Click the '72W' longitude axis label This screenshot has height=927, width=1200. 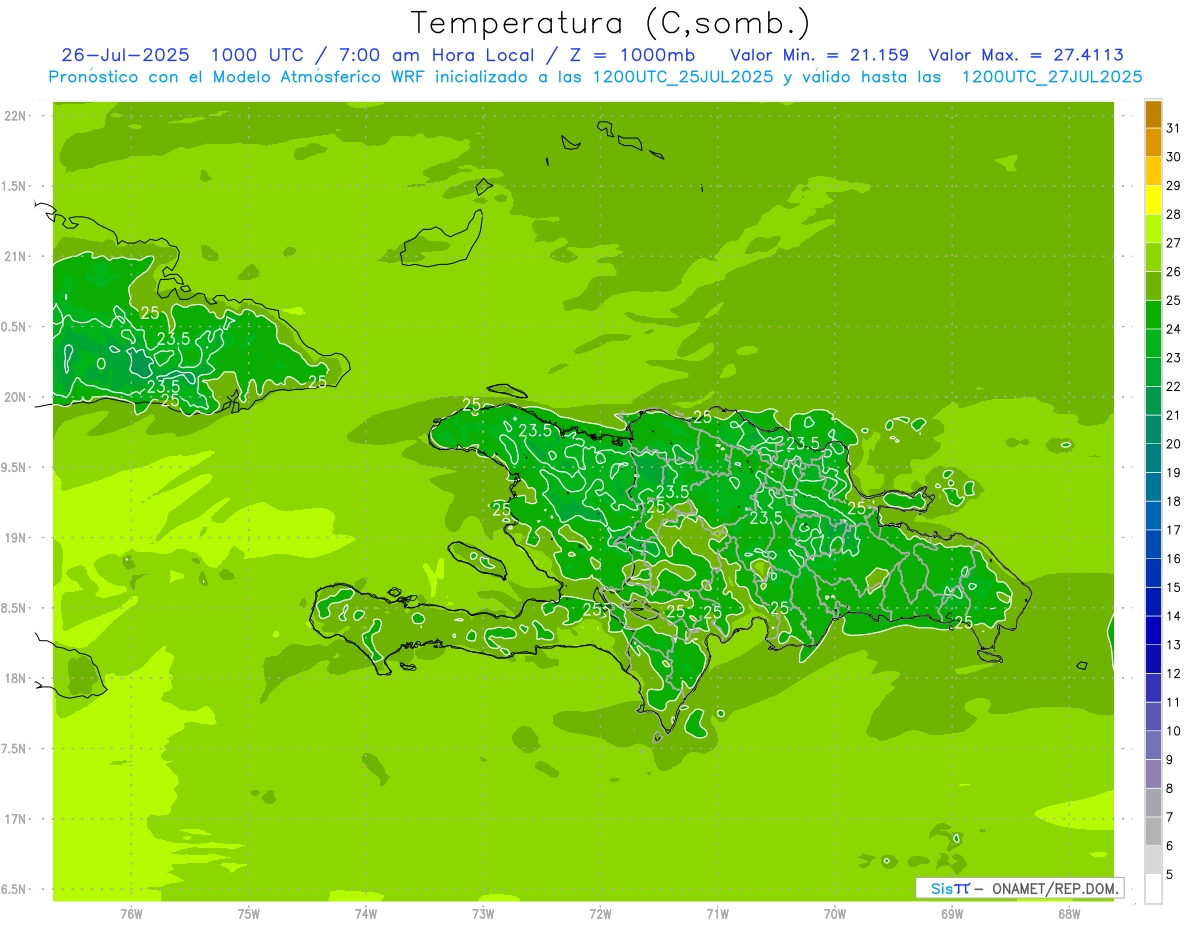600,914
